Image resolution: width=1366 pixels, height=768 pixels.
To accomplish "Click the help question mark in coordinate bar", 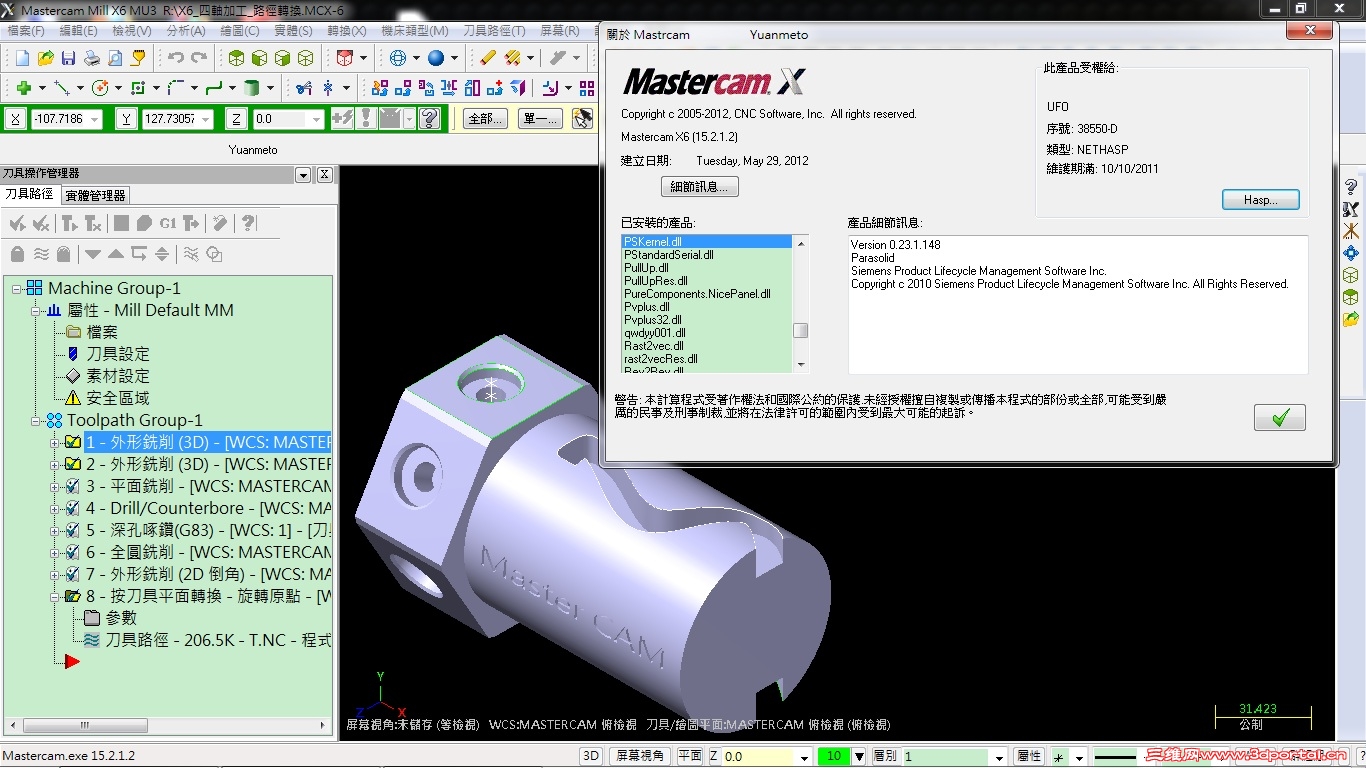I will (x=430, y=119).
